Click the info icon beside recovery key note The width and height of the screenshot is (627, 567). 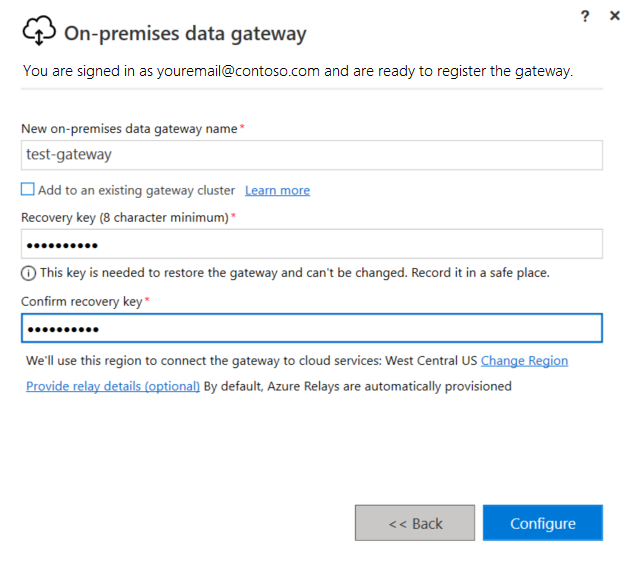[28, 272]
